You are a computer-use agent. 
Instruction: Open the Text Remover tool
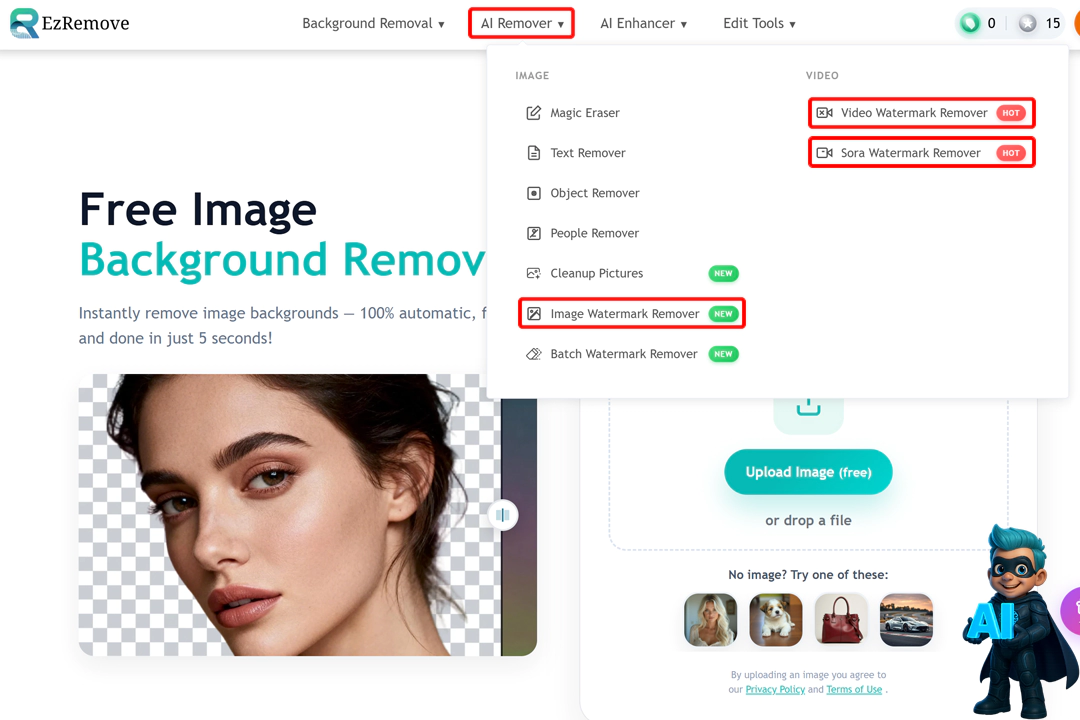[x=588, y=153]
